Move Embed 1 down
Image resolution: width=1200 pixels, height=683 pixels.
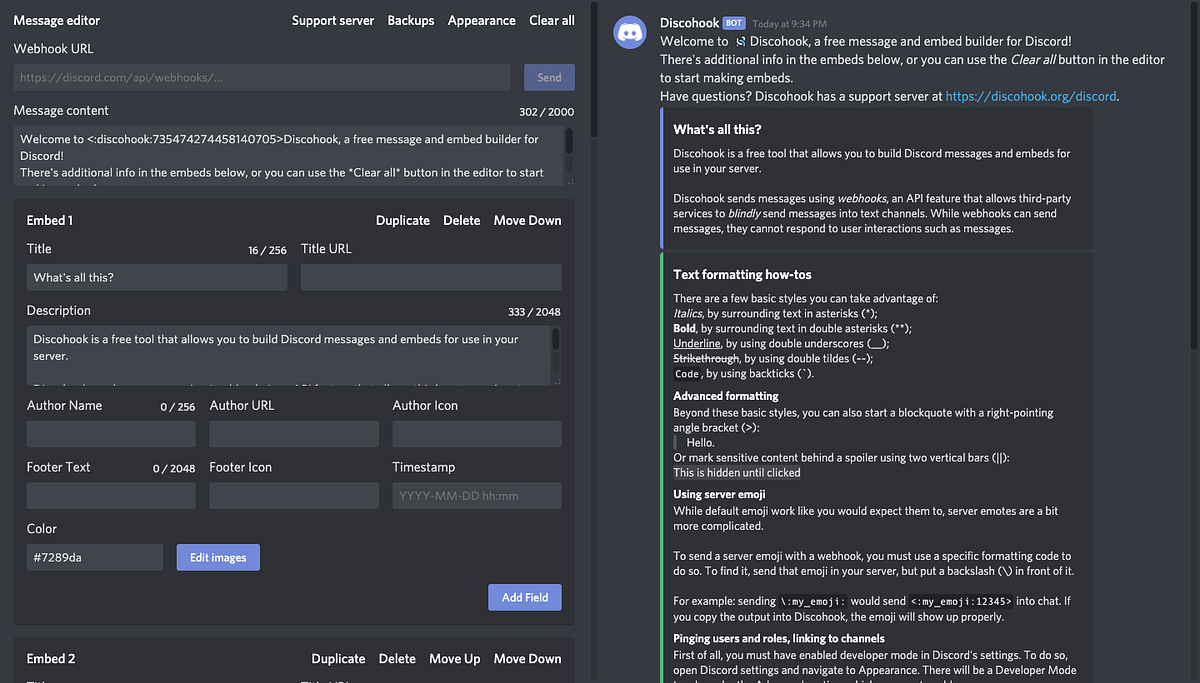[x=527, y=219]
